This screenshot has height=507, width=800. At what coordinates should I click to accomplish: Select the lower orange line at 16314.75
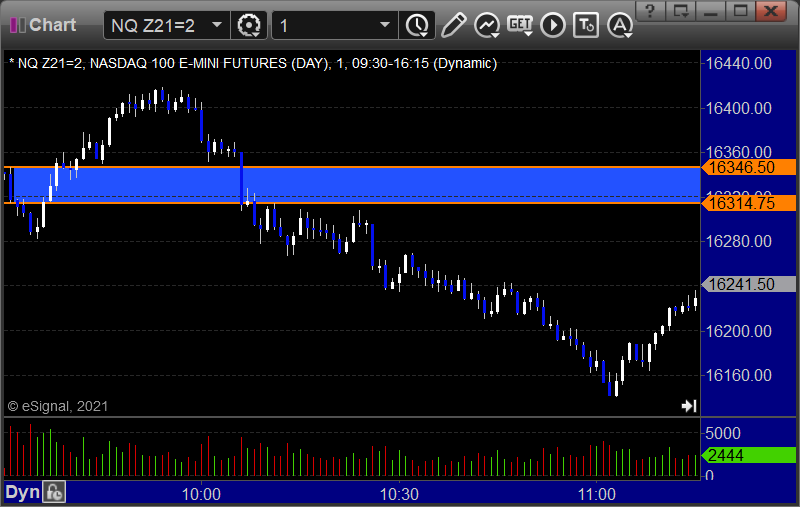[352, 203]
